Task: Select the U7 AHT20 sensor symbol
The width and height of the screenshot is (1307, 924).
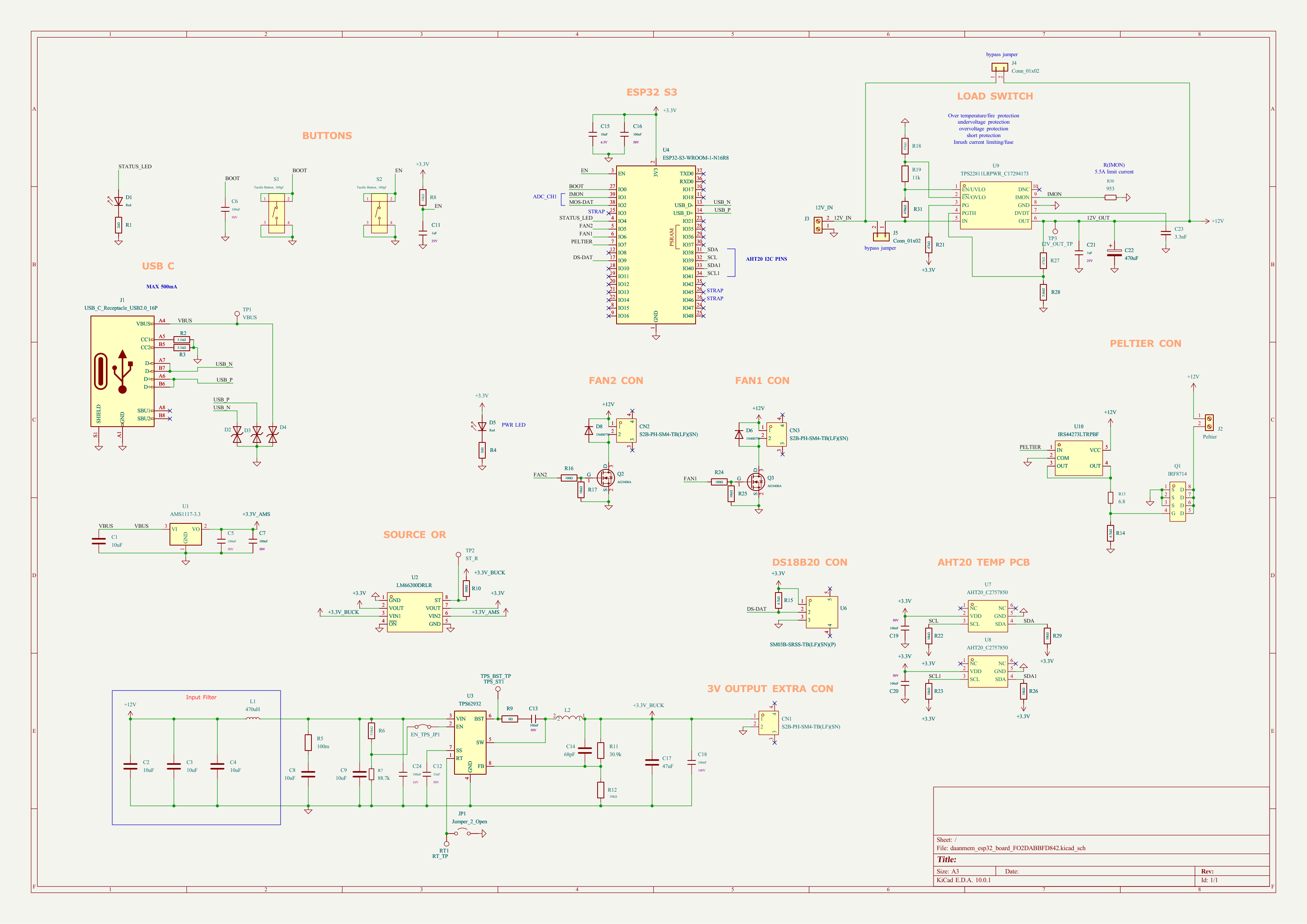Action: [988, 616]
